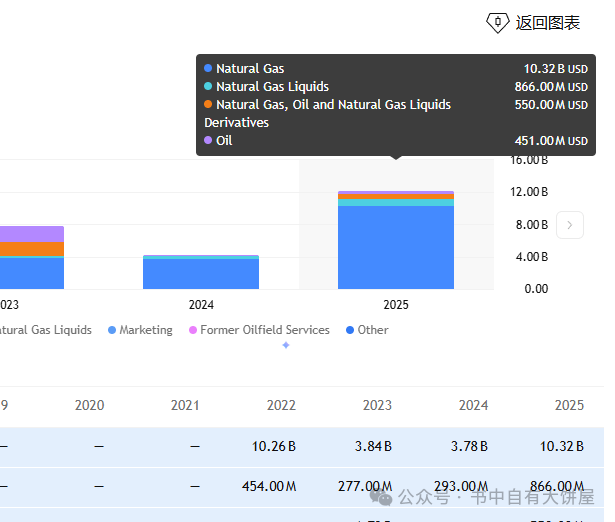Select the 2025 column header in table

[x=569, y=405]
